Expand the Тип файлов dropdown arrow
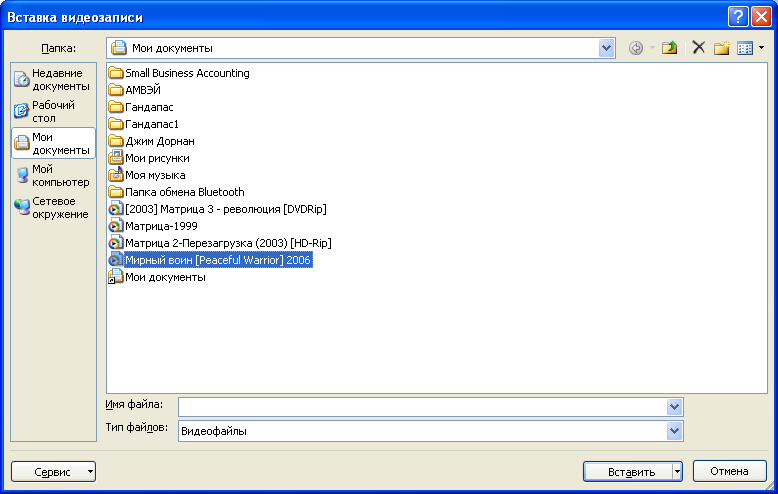The height and width of the screenshot is (494, 778). (674, 431)
